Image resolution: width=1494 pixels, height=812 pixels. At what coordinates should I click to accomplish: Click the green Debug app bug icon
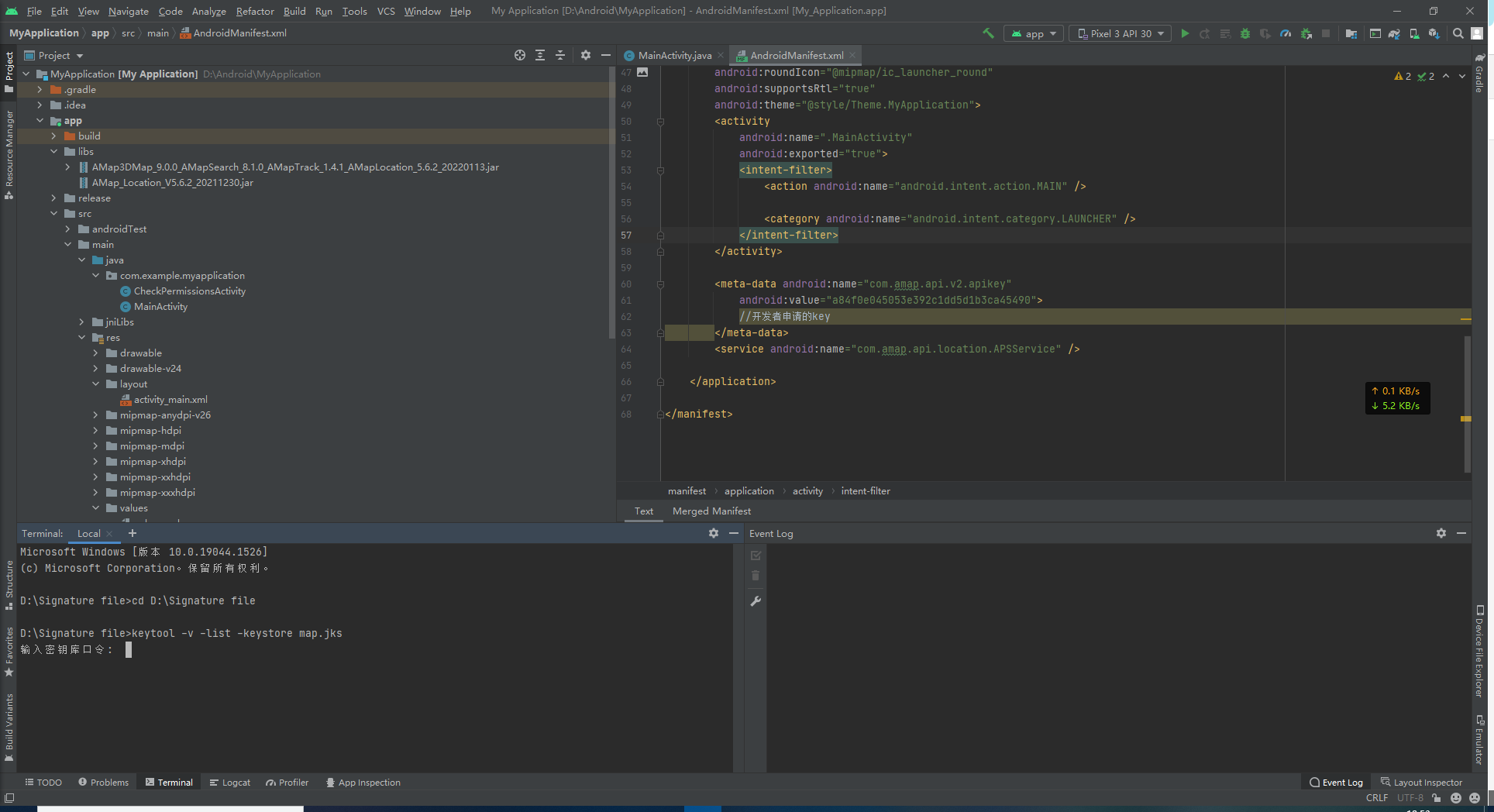[x=1245, y=33]
